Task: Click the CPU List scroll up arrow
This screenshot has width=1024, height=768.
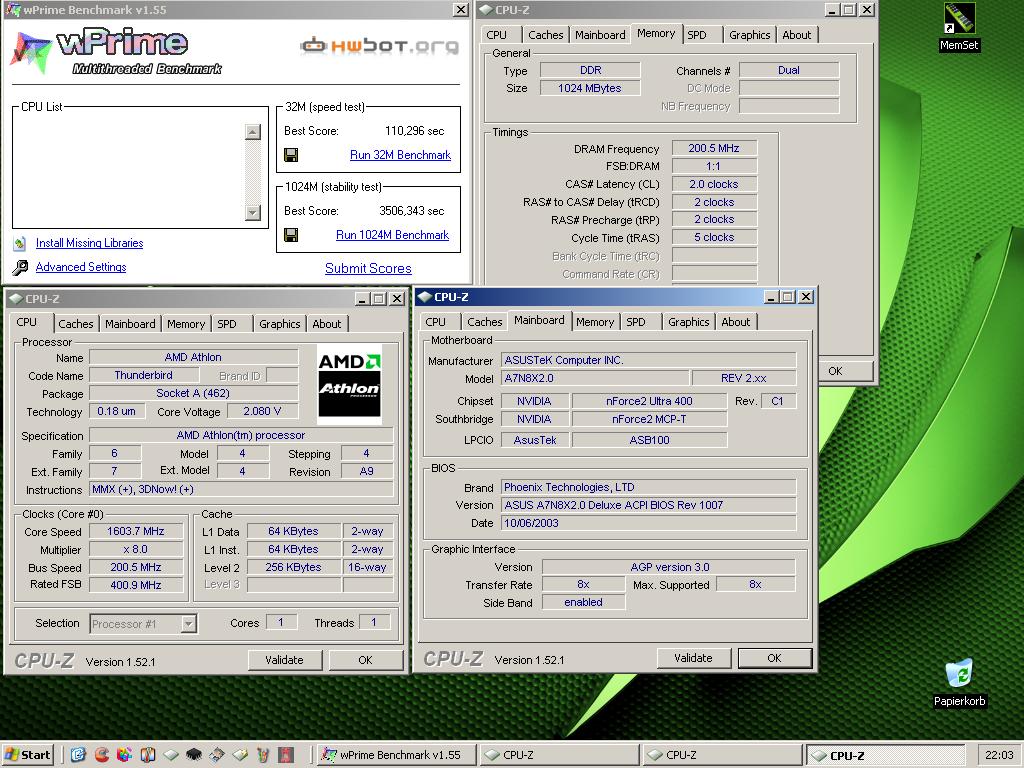Action: (x=253, y=132)
